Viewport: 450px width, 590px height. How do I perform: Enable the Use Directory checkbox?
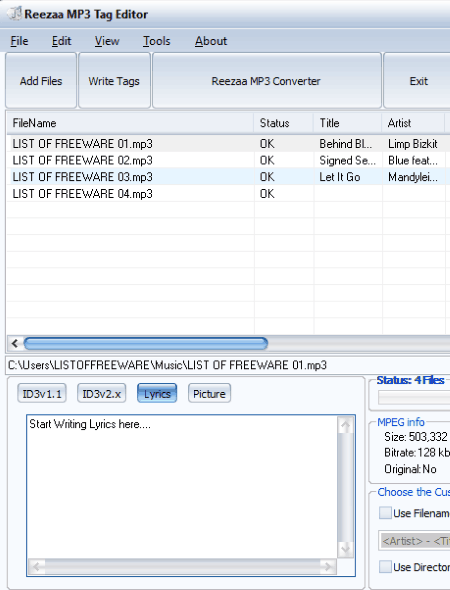[385, 567]
